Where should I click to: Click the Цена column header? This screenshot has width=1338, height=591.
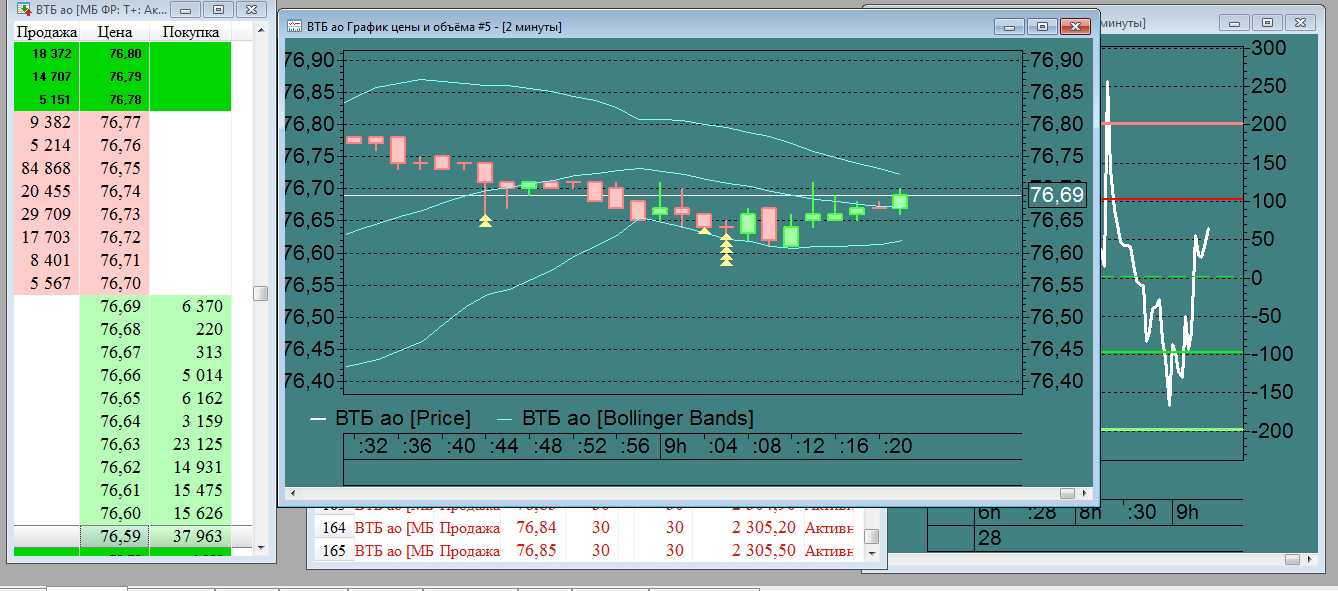point(115,33)
